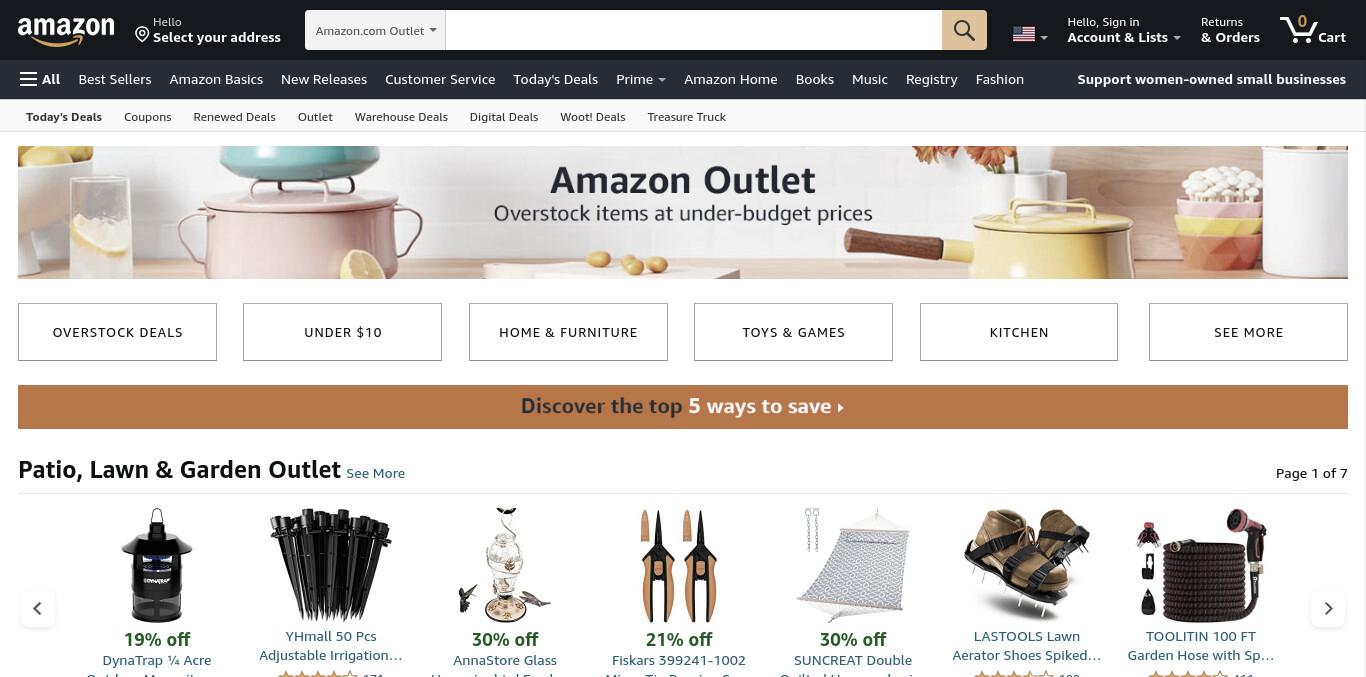This screenshot has width=1366, height=677.
Task: Open the All hamburger menu
Action: (40, 79)
